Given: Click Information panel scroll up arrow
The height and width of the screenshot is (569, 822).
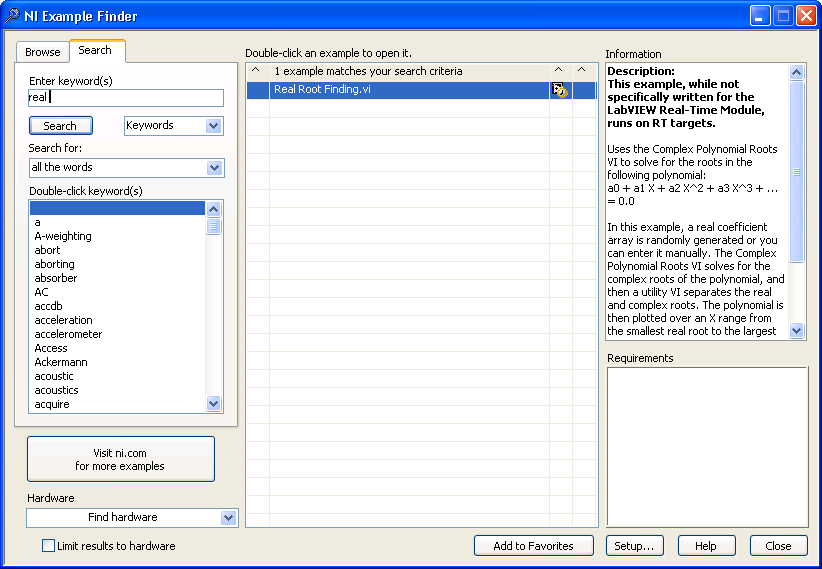Looking at the screenshot, I should click(x=797, y=72).
